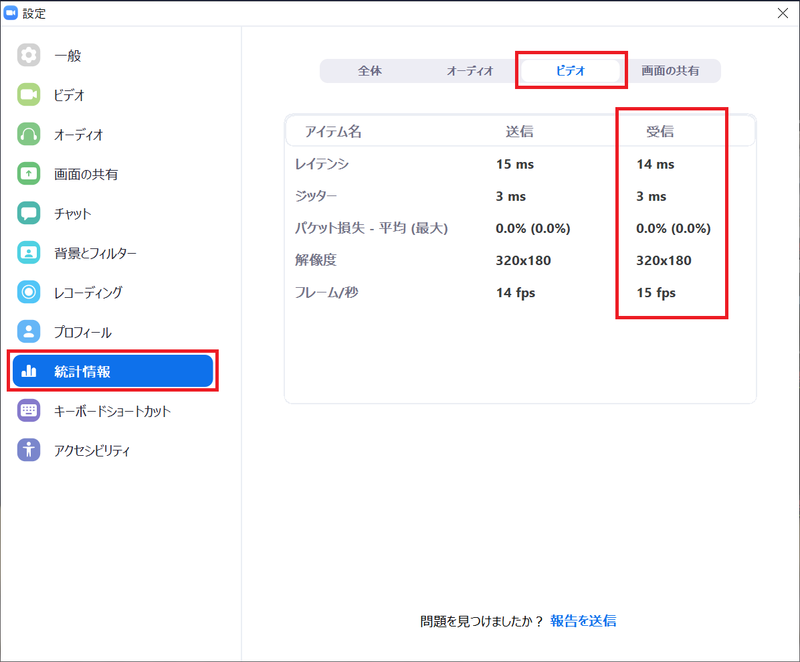This screenshot has height=662, width=800.
Task: Click the Keyboard Shortcuts (キーボードショートカット) icon
Action: tap(29, 411)
